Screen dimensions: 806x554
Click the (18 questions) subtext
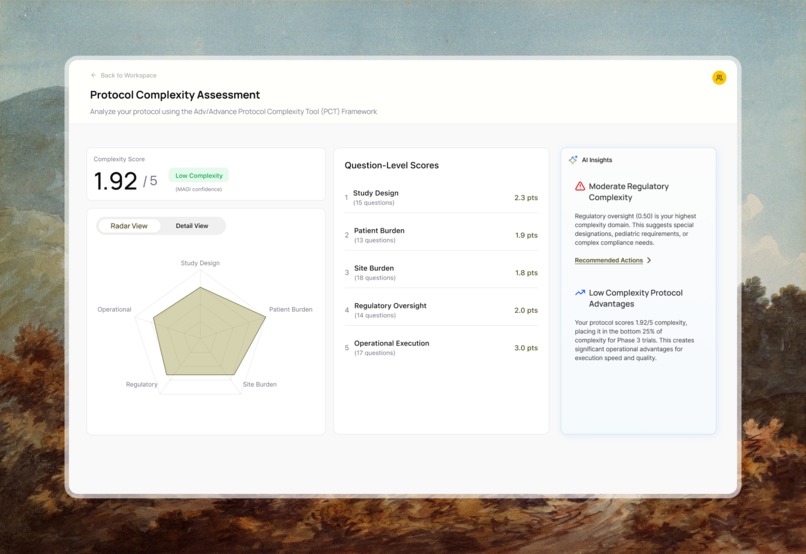click(375, 278)
